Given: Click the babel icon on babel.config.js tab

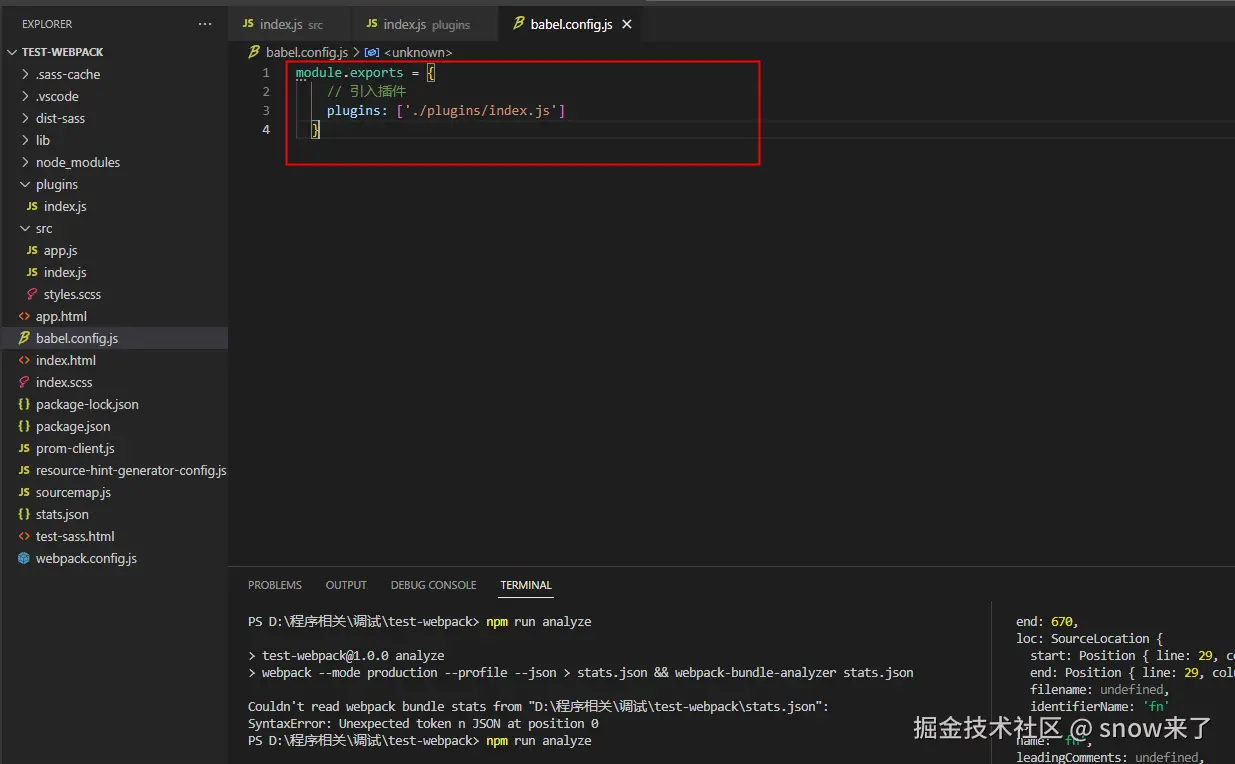Looking at the screenshot, I should pos(518,24).
